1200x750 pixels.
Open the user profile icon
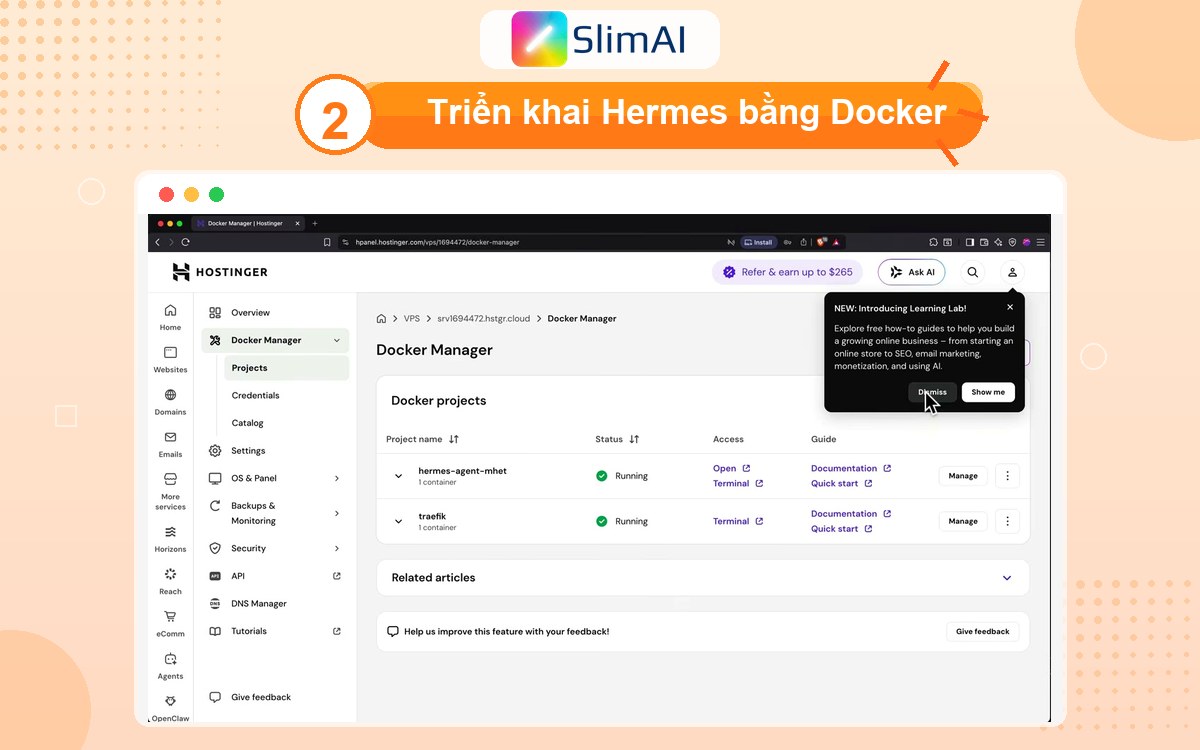pyautogui.click(x=1012, y=272)
